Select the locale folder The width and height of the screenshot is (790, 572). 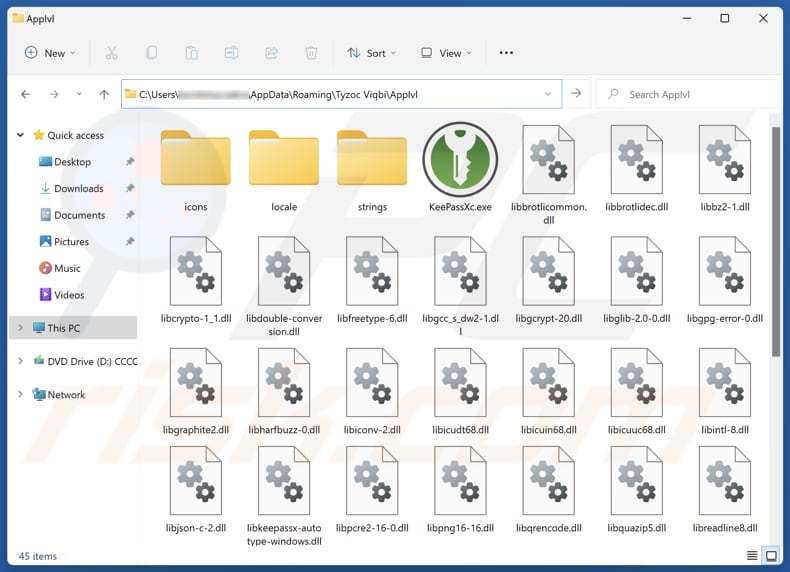click(x=284, y=158)
